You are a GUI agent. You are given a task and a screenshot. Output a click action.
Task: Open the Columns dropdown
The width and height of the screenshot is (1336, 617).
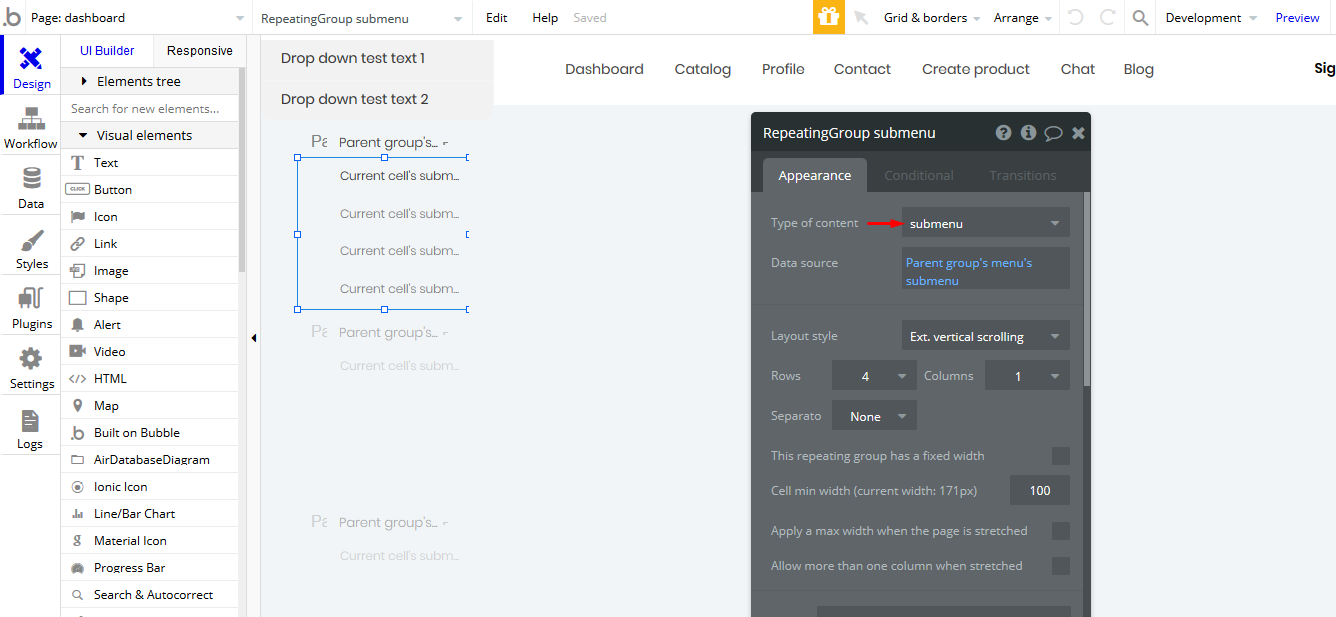click(1027, 376)
